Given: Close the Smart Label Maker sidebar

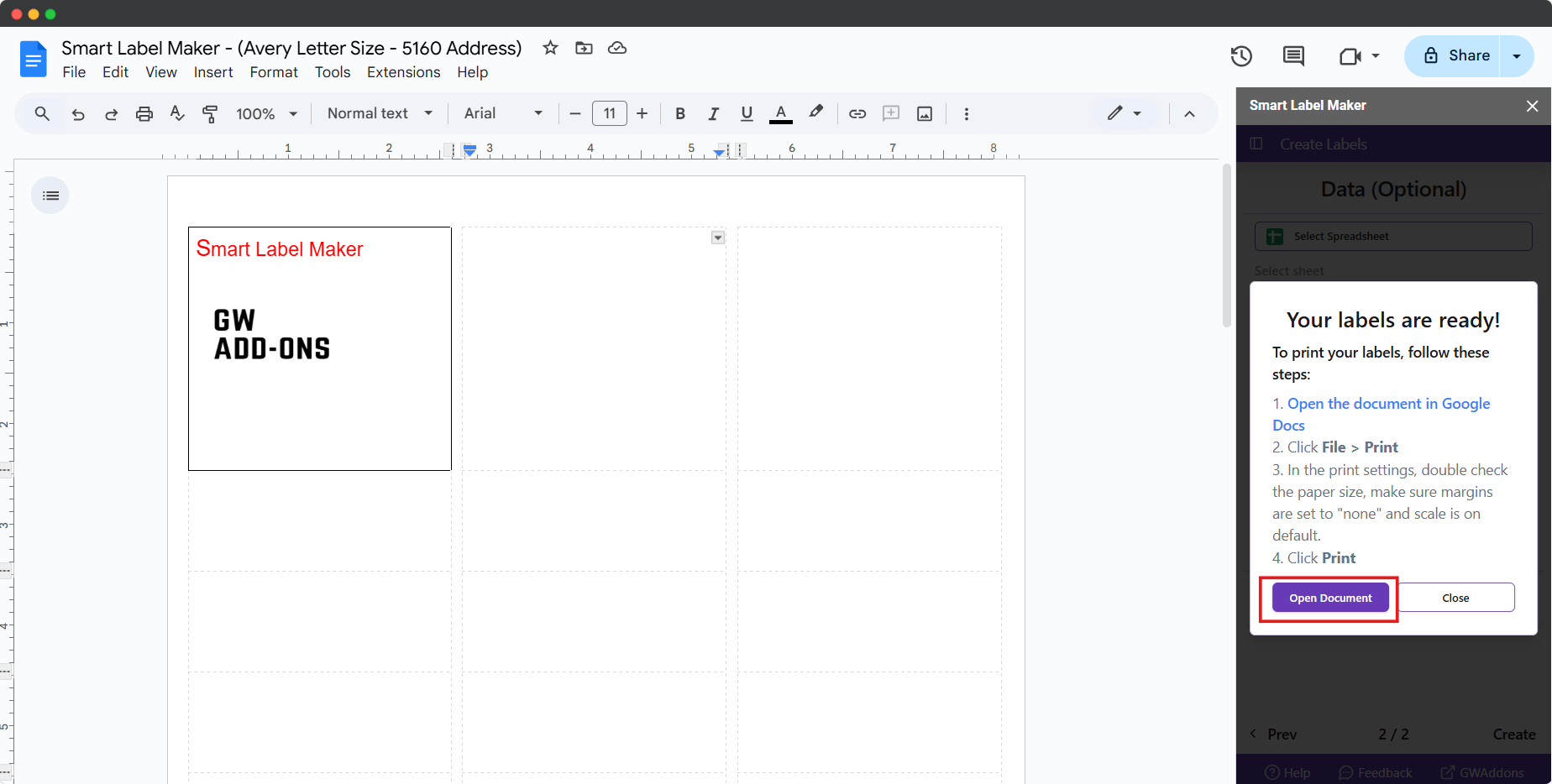Looking at the screenshot, I should pos(1532,106).
